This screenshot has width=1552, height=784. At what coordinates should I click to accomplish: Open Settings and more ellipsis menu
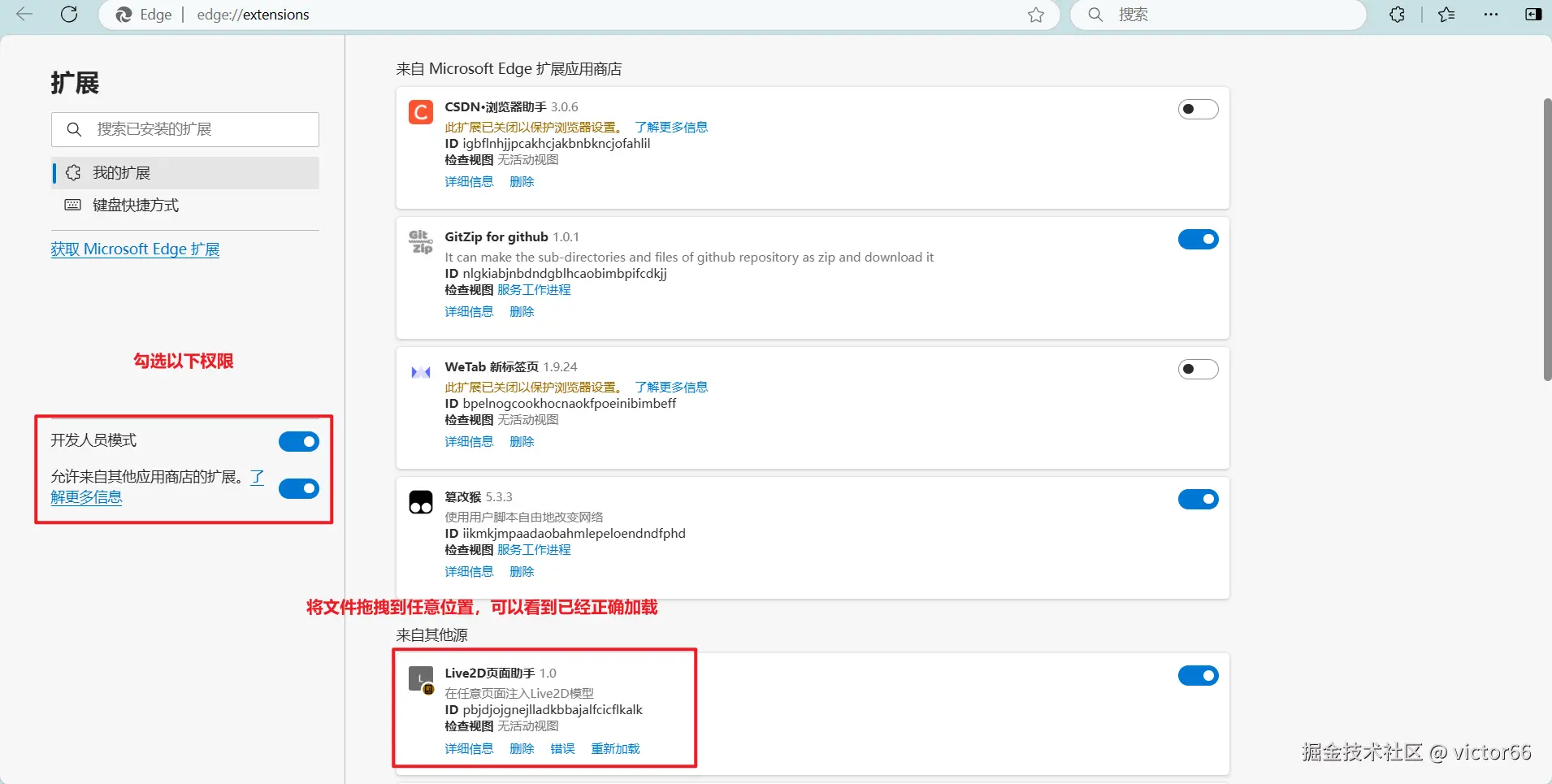1490,15
